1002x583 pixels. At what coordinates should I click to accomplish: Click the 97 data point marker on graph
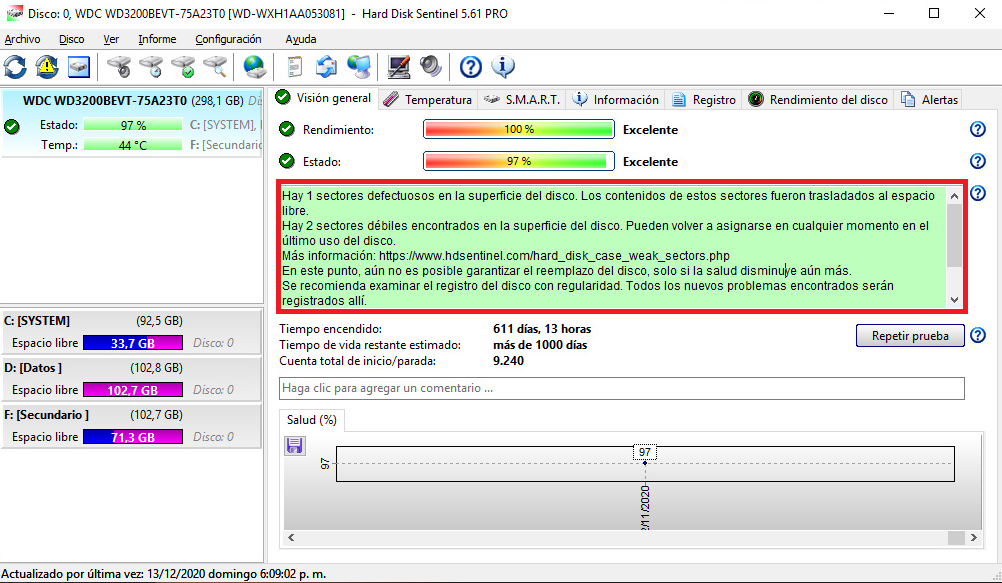click(645, 463)
